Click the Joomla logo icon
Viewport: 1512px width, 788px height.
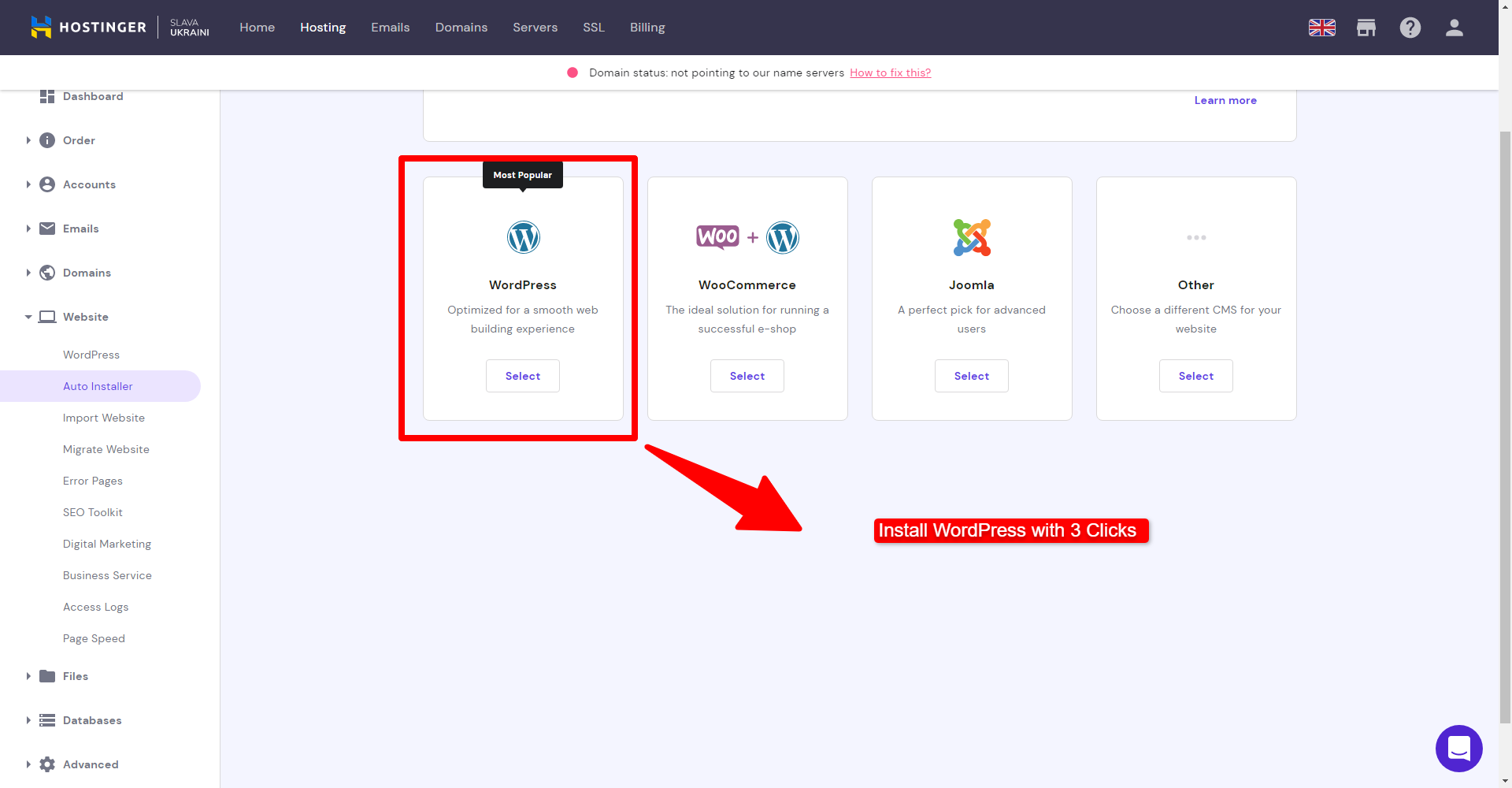point(972,237)
